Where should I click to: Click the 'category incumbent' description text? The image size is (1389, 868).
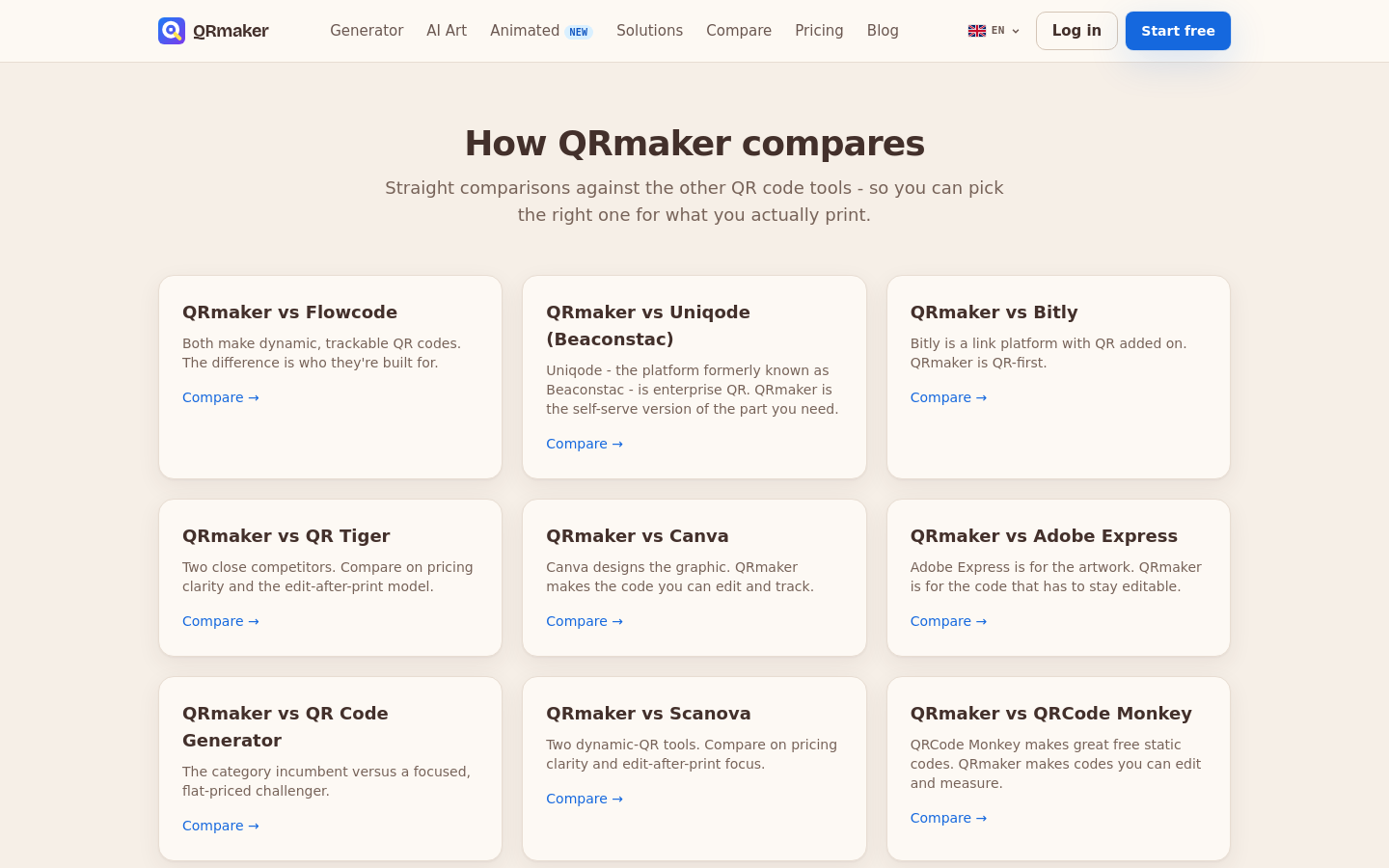[x=326, y=781]
